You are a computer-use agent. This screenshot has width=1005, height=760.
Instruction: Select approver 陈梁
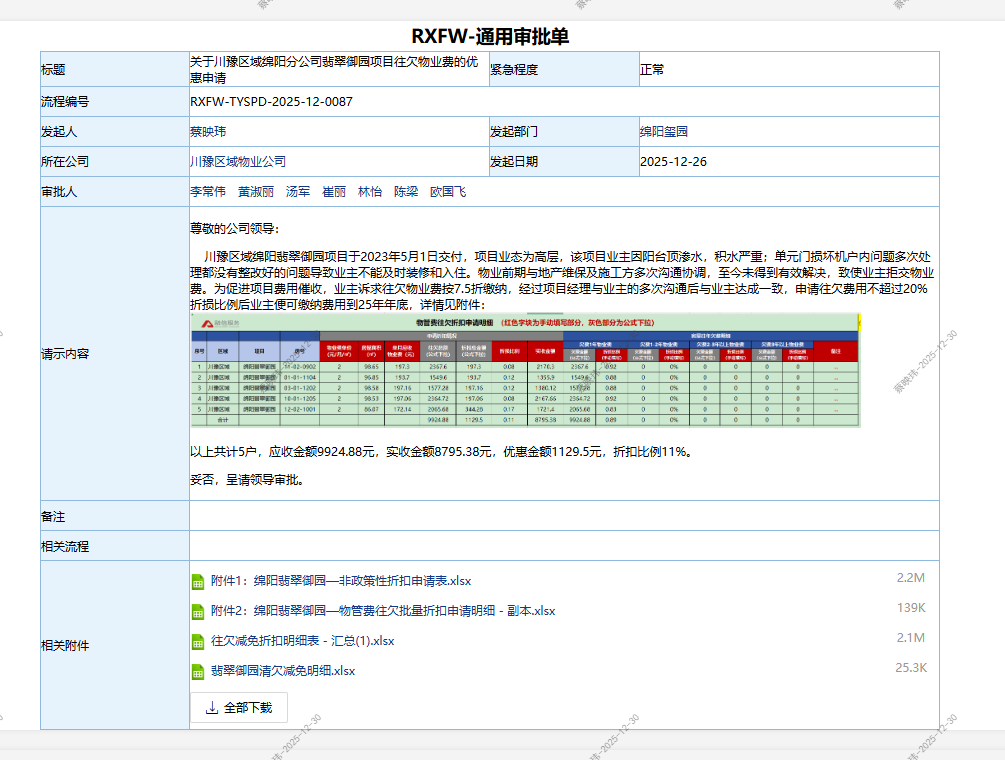[406, 192]
